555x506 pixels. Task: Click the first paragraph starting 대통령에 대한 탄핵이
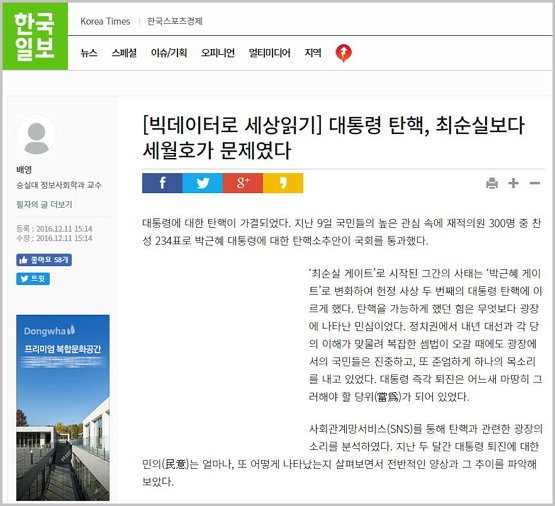pyautogui.click(x=342, y=232)
